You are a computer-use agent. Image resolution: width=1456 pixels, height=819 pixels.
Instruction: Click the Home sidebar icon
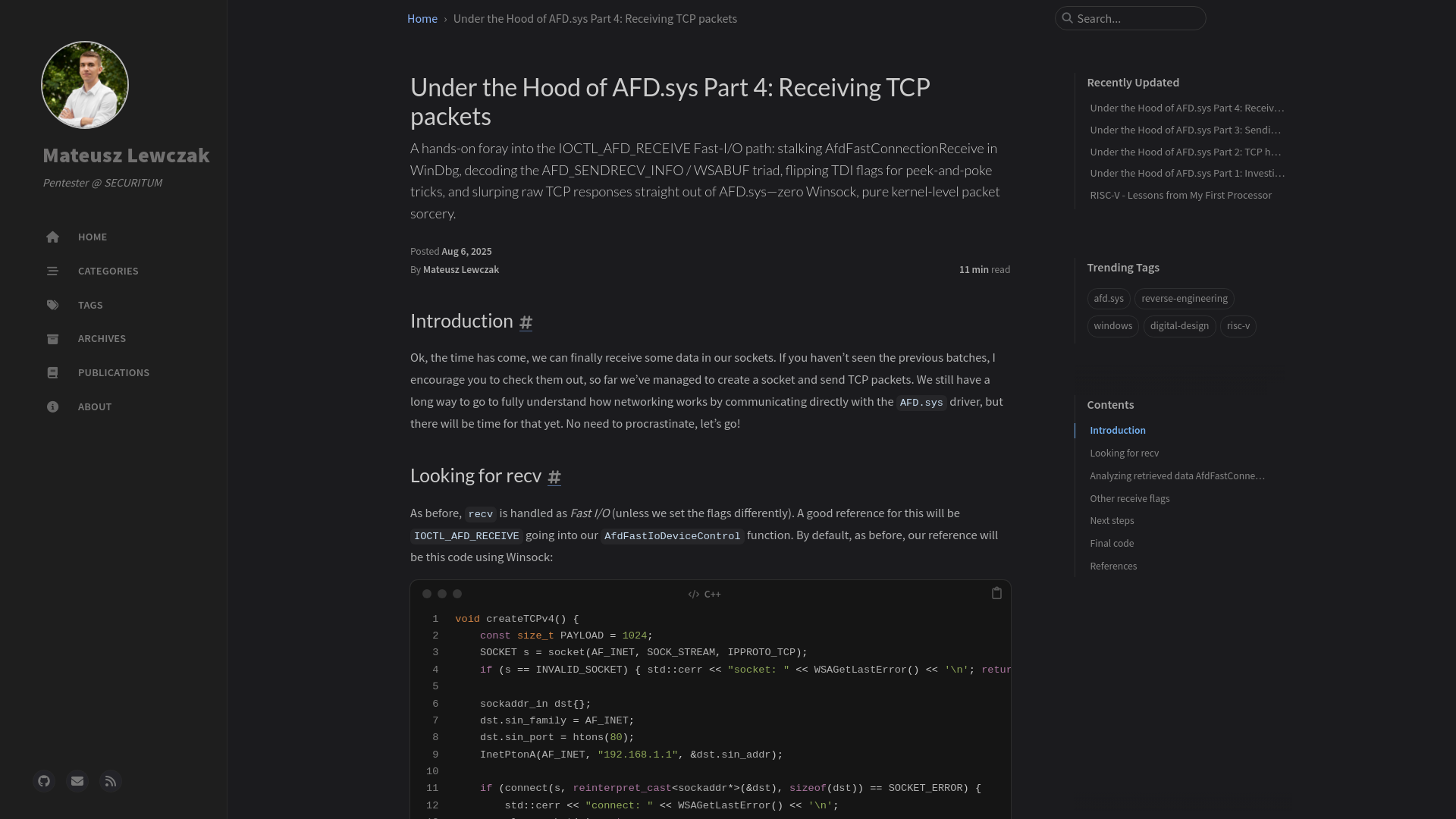pyautogui.click(x=52, y=237)
